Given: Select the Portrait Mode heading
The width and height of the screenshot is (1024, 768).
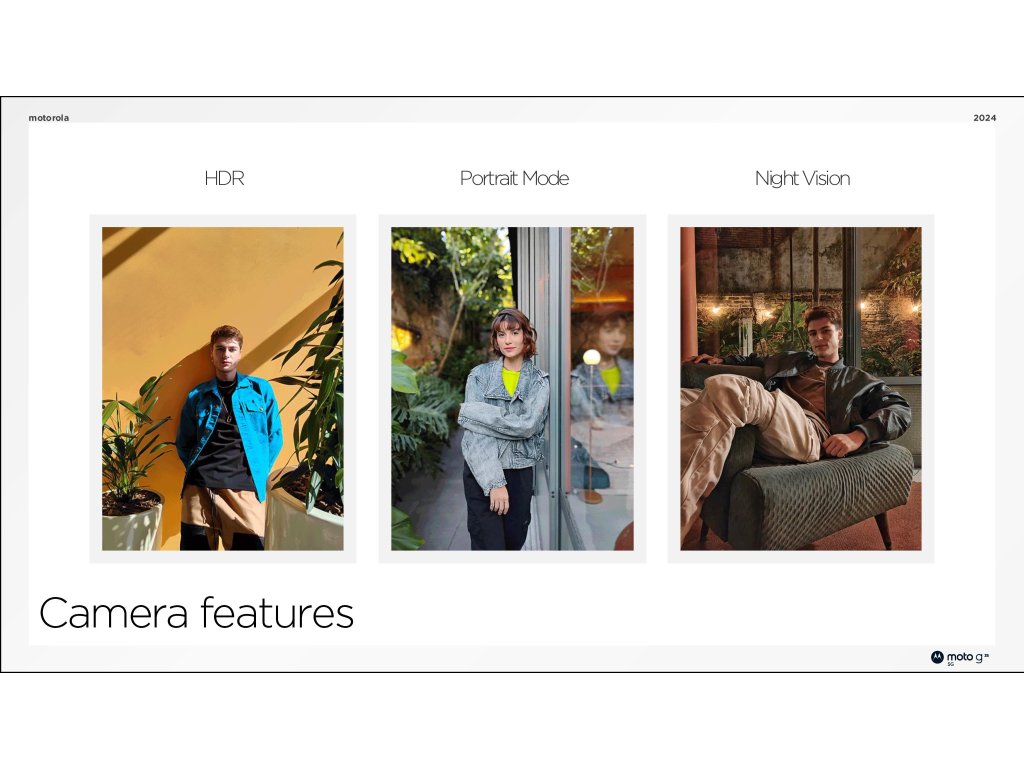Looking at the screenshot, I should (x=514, y=178).
